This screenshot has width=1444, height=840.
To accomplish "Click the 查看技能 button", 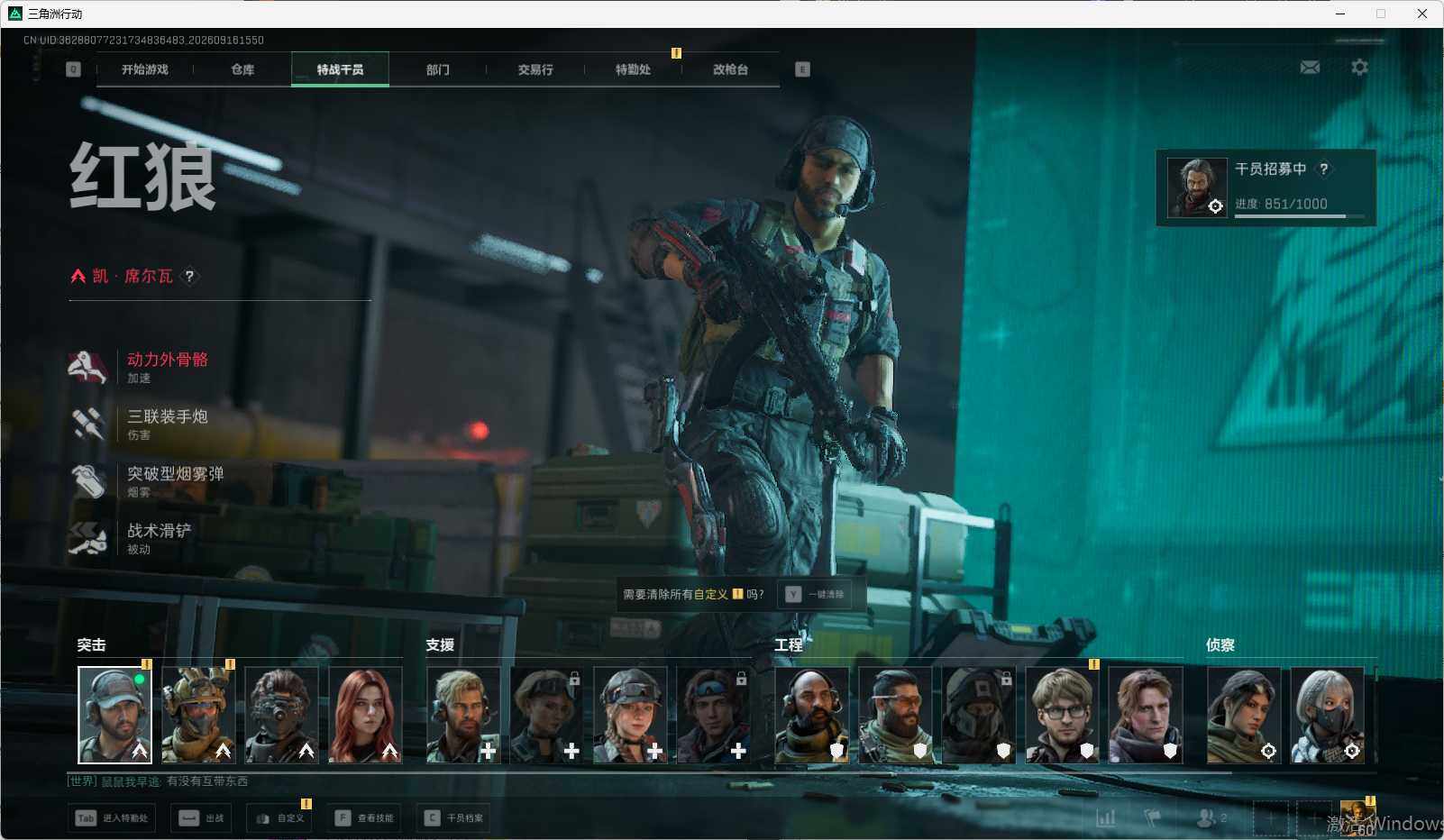I will [x=364, y=818].
